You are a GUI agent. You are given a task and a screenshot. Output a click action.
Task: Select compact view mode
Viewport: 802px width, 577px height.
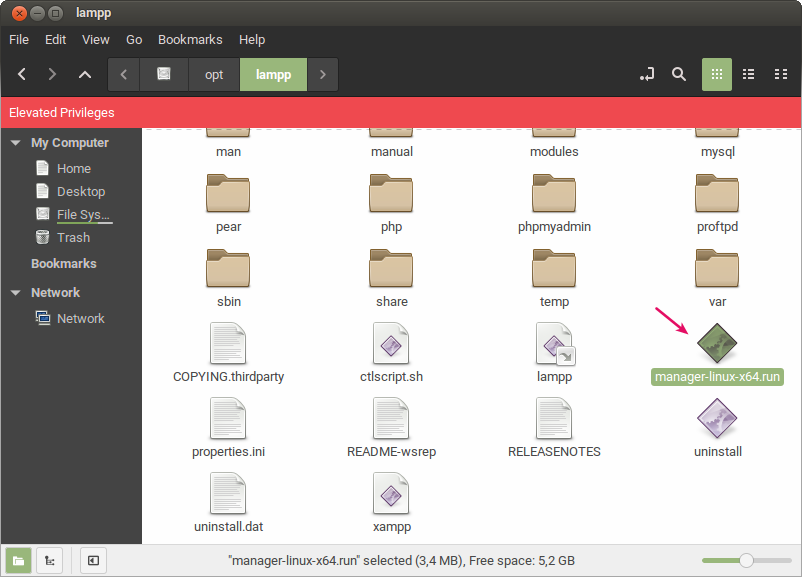(x=781, y=74)
